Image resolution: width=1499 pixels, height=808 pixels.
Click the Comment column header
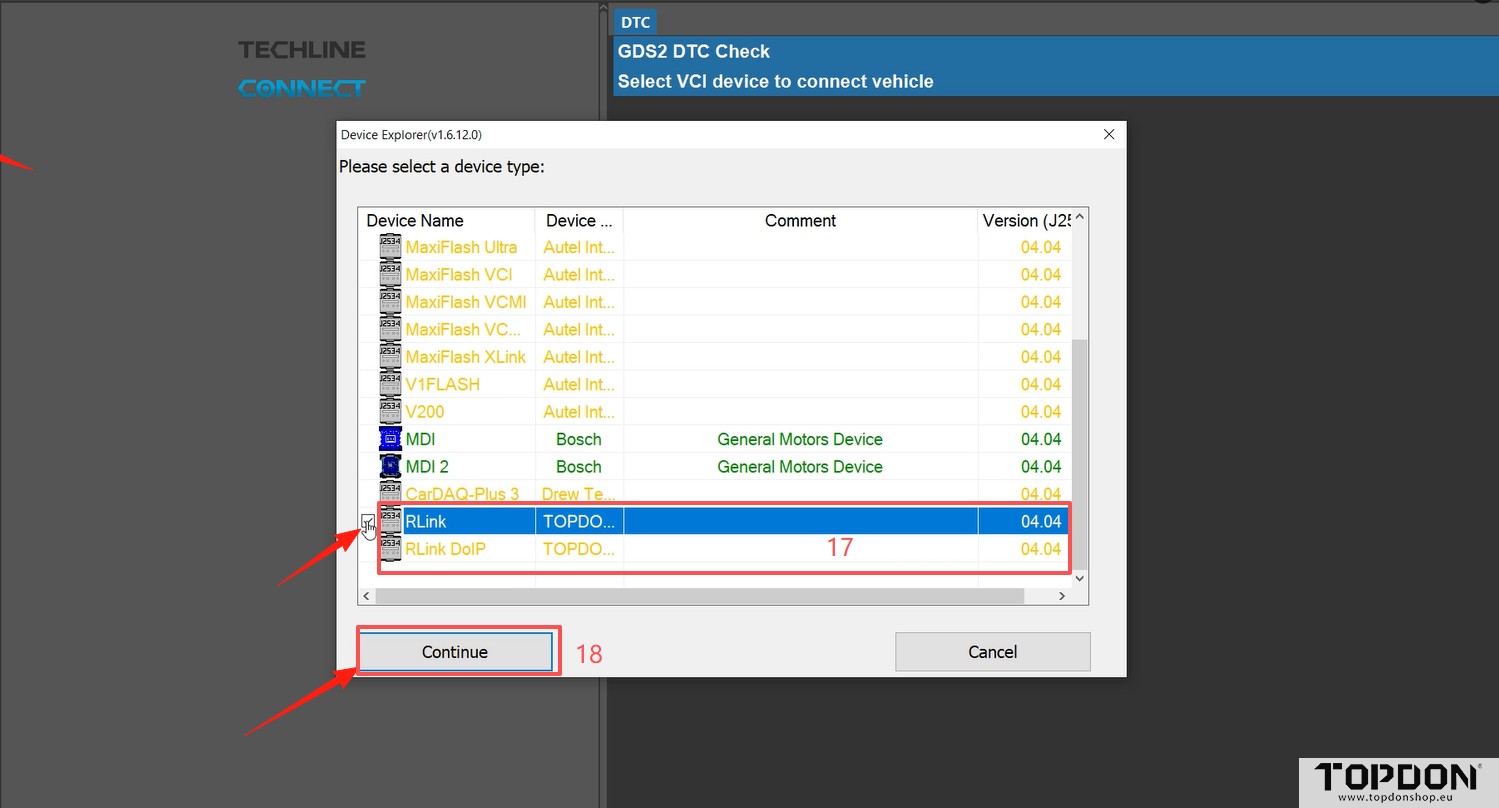coord(799,221)
